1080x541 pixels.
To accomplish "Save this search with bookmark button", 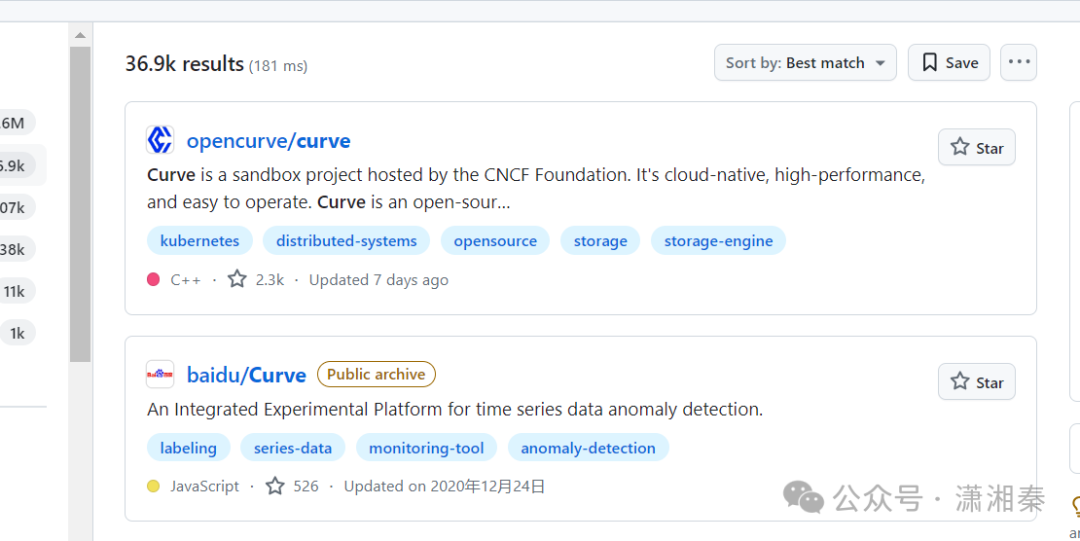I will point(949,63).
